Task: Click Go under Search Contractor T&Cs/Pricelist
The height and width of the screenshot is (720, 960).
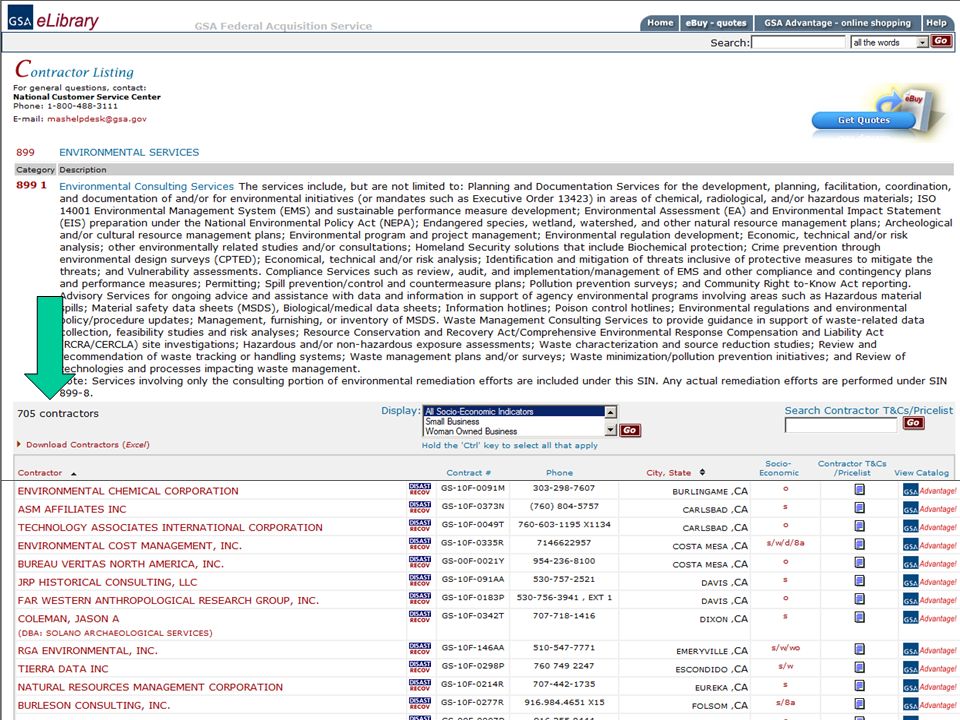Action: 913,422
